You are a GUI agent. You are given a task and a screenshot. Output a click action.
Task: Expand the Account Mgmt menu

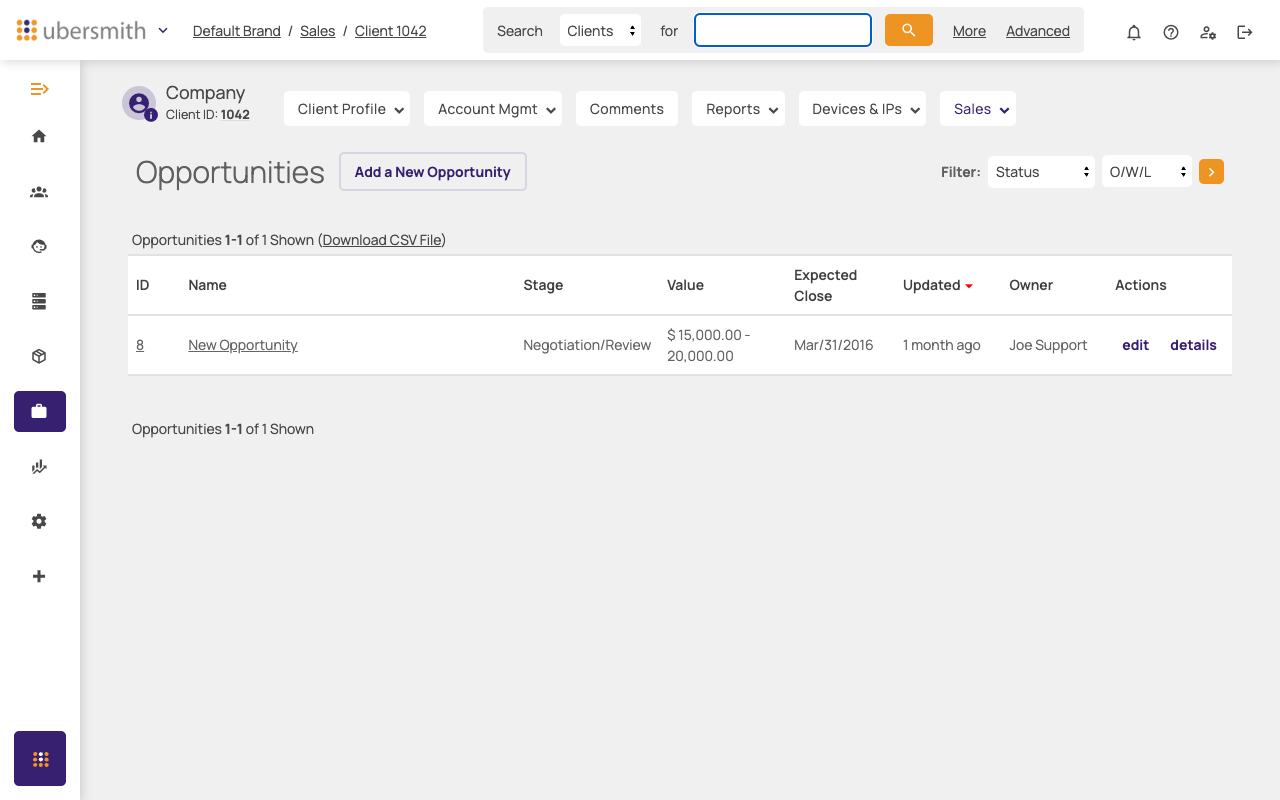pos(493,109)
